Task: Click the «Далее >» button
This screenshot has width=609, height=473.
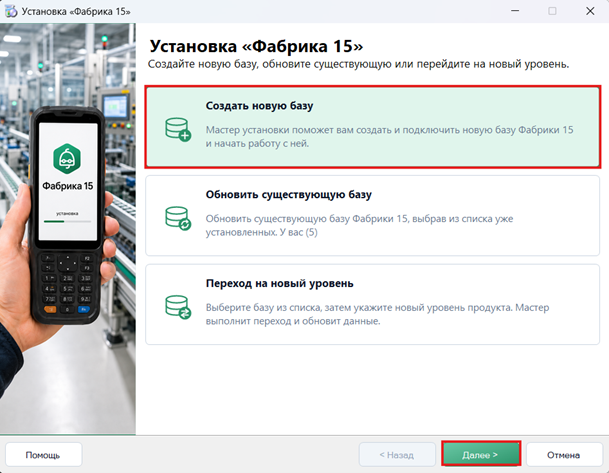Action: pos(481,454)
